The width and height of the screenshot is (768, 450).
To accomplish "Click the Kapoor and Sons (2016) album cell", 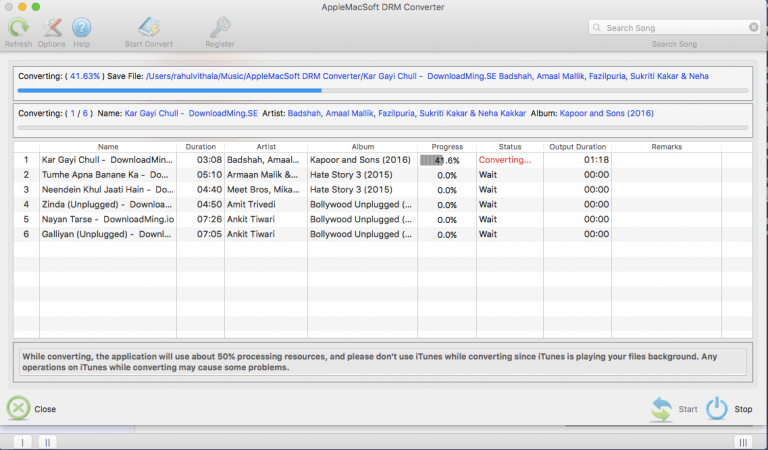I will coord(360,160).
